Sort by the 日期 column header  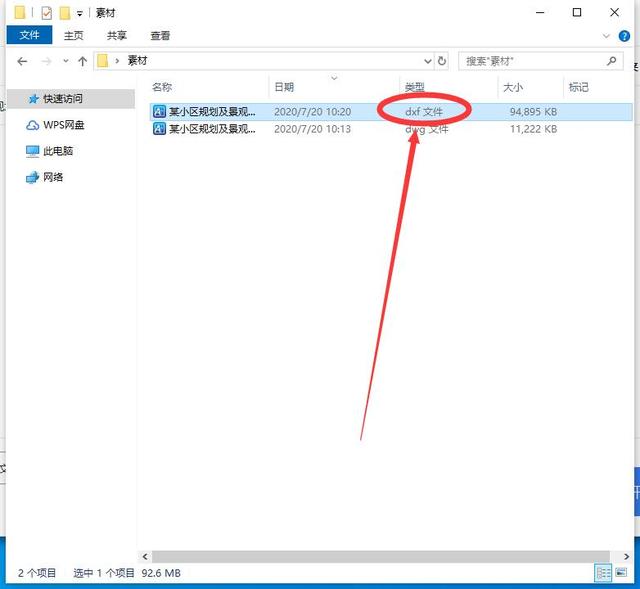pos(334,87)
